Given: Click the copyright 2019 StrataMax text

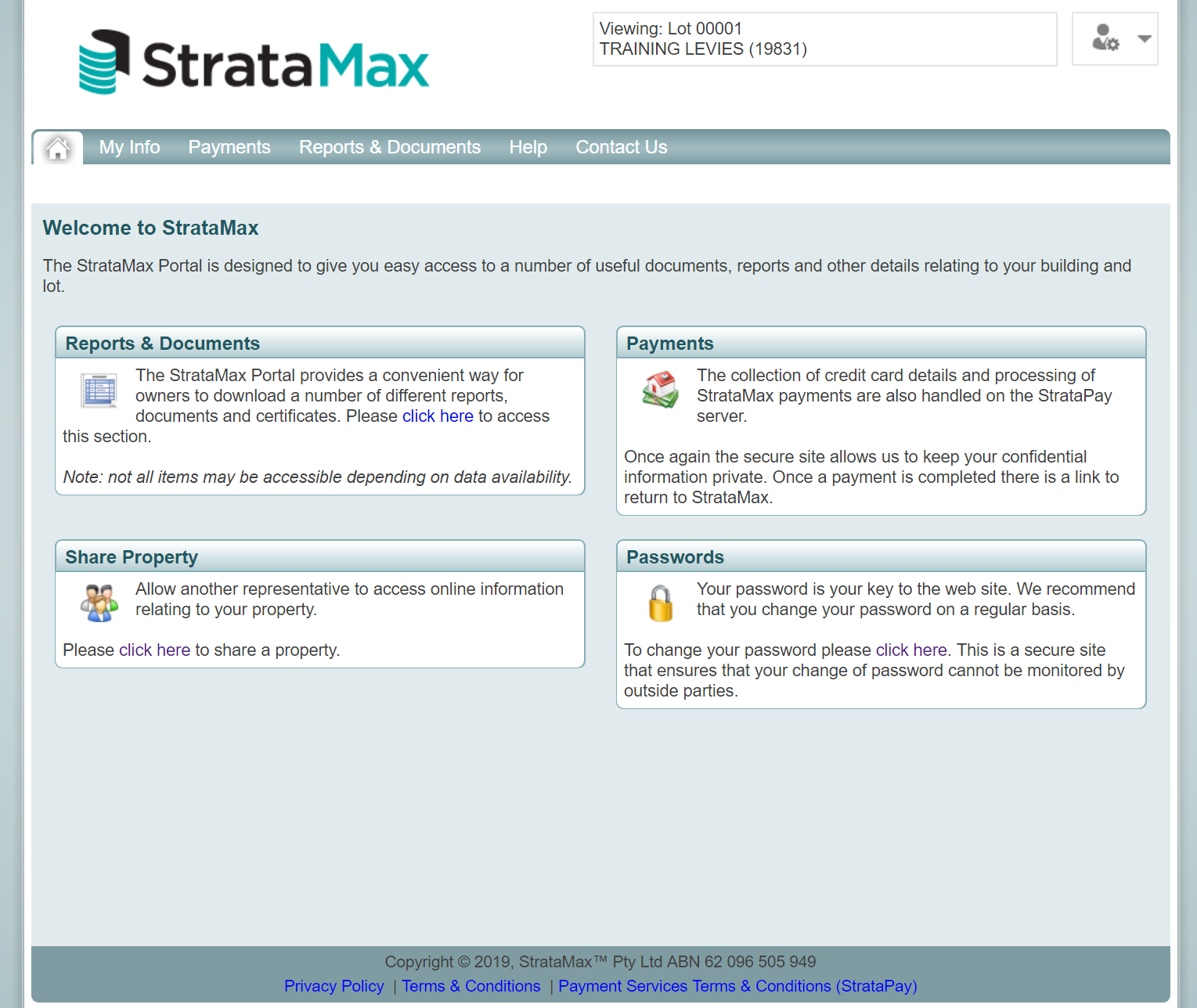Looking at the screenshot, I should point(600,962).
